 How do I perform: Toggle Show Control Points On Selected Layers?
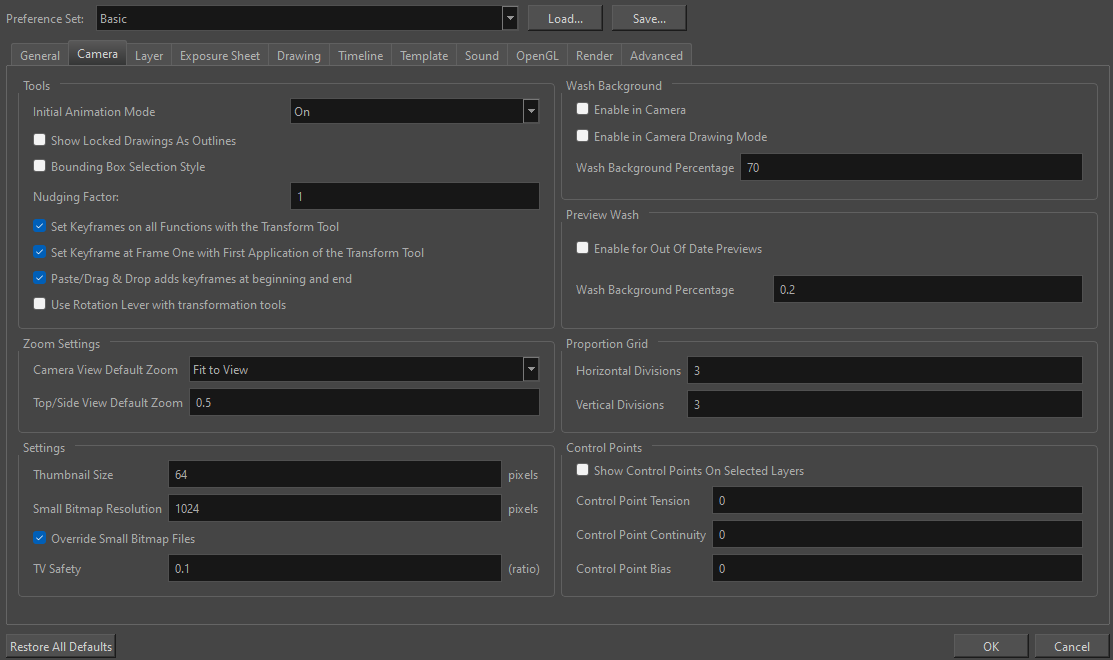click(x=583, y=469)
